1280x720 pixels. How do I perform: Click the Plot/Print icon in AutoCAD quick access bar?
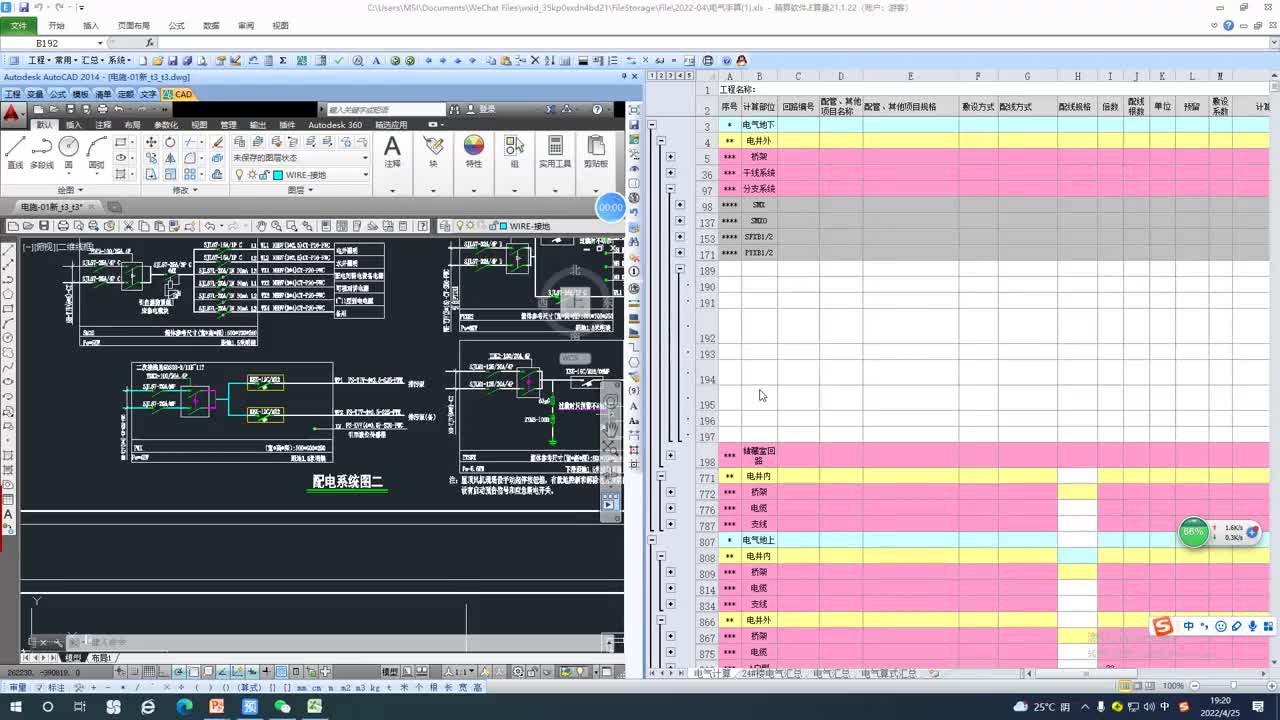coord(104,109)
